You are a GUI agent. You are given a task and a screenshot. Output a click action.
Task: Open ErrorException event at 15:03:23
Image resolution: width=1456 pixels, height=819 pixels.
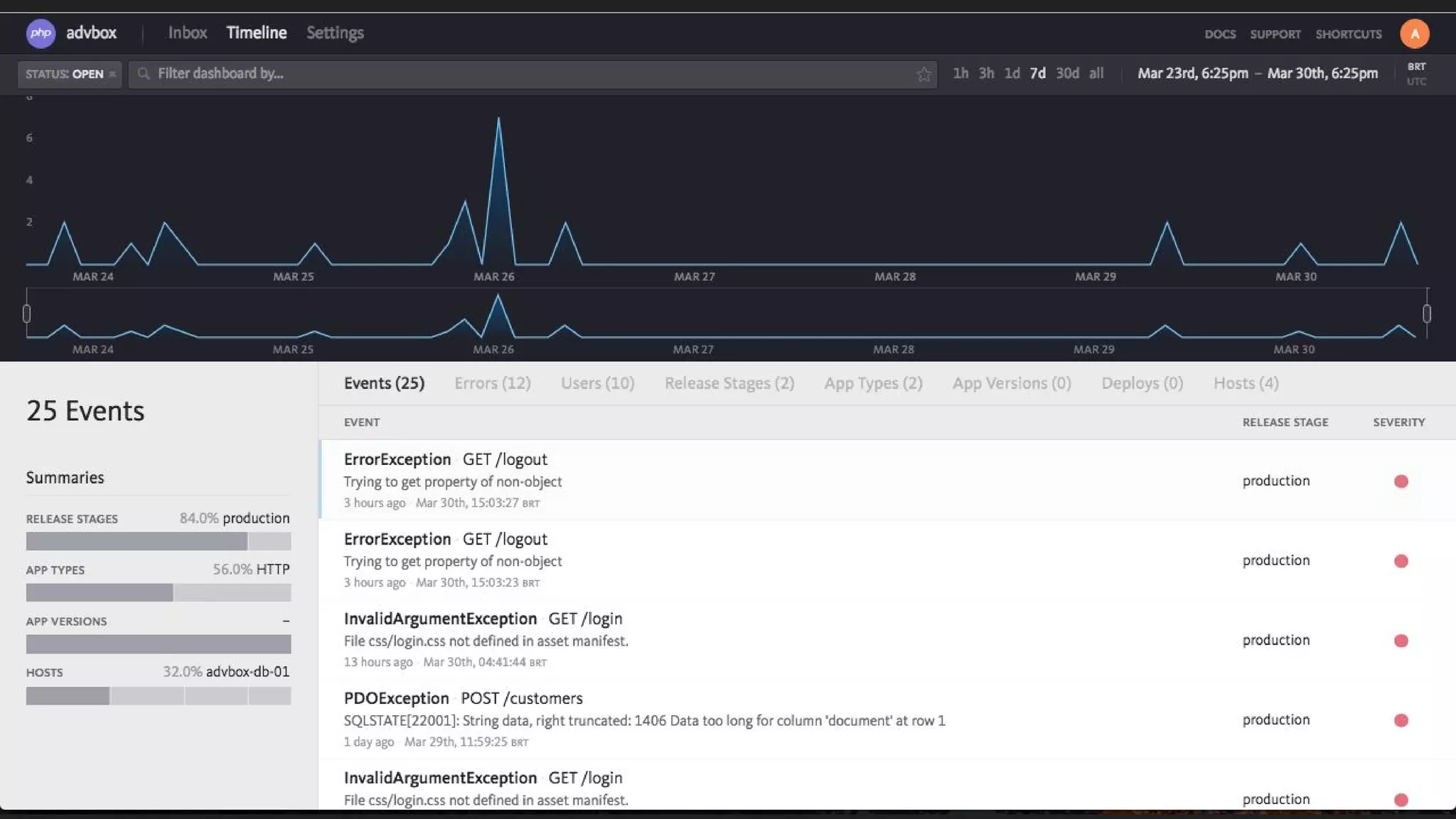coord(887,560)
